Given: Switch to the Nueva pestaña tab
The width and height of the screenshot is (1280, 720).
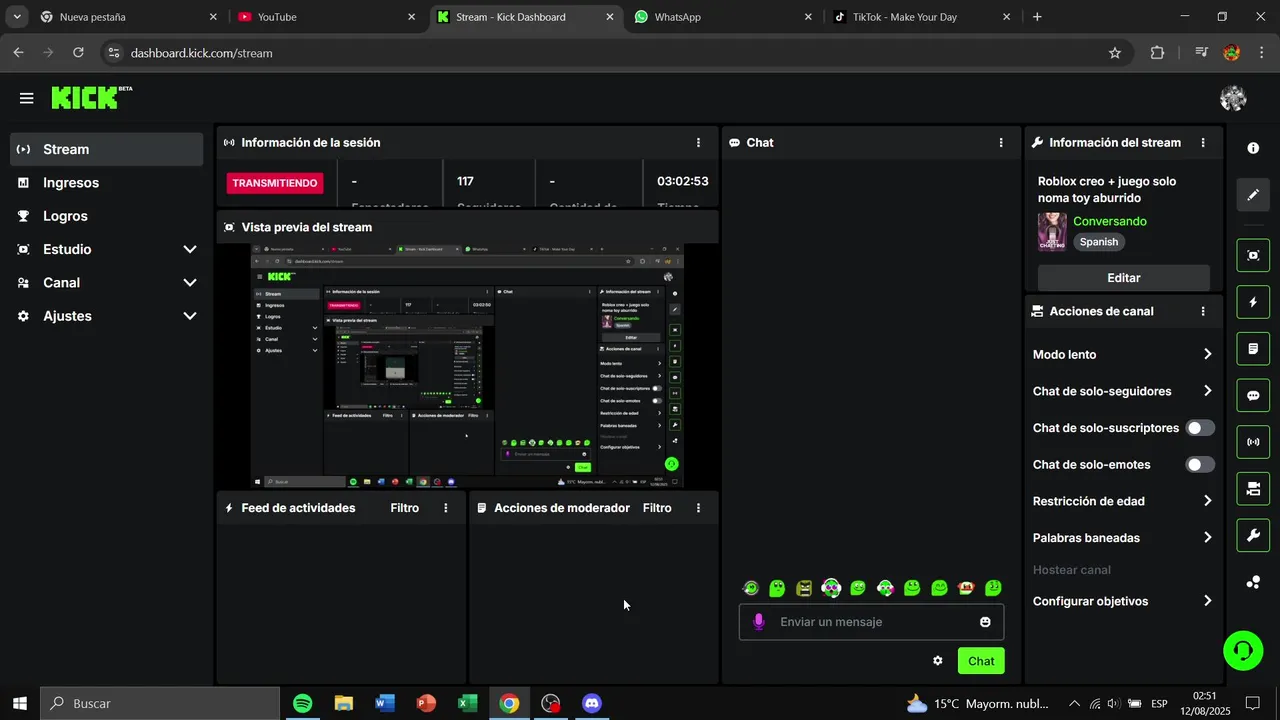Looking at the screenshot, I should (x=128, y=17).
